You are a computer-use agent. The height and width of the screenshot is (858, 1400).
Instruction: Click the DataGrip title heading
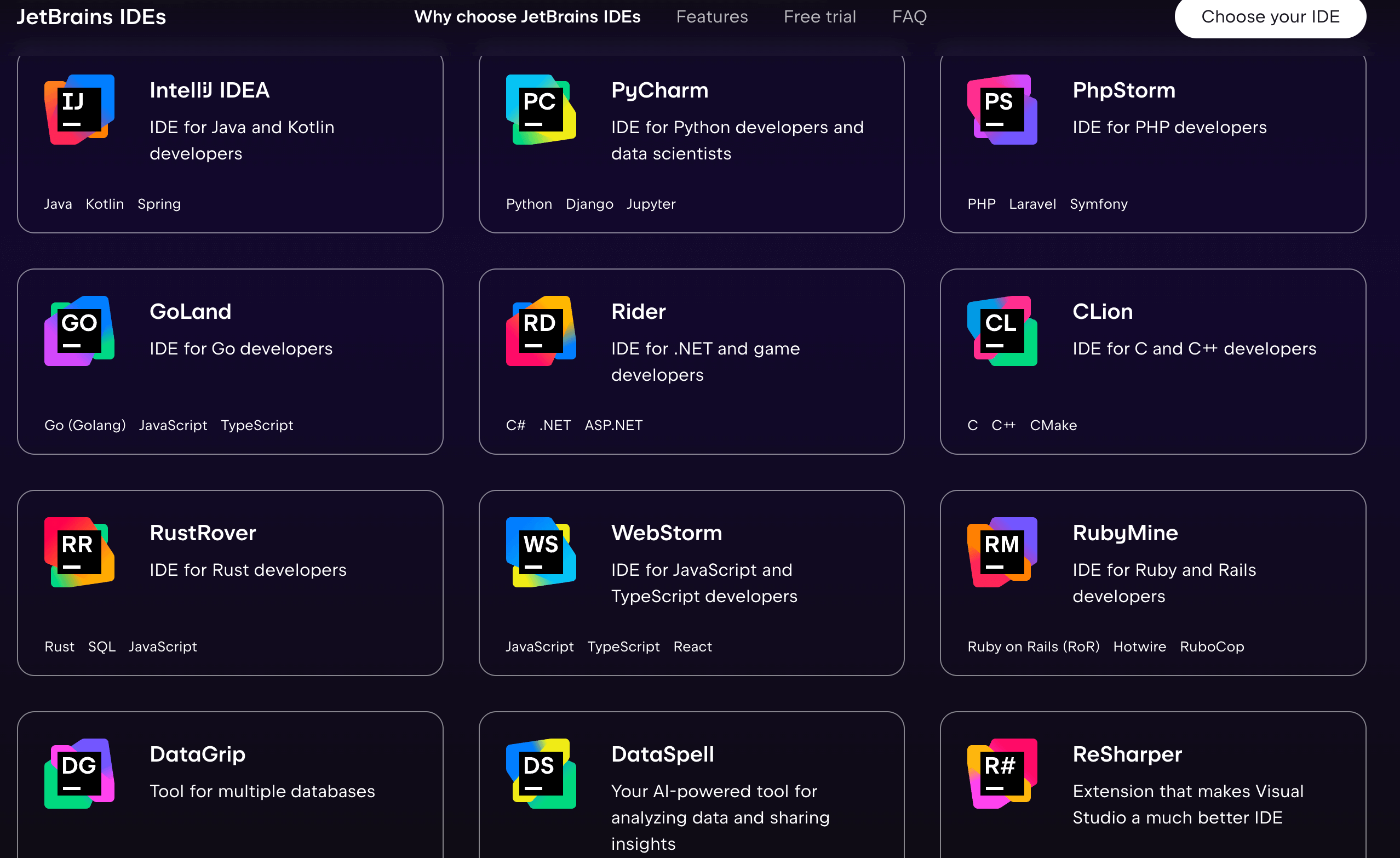(x=197, y=754)
